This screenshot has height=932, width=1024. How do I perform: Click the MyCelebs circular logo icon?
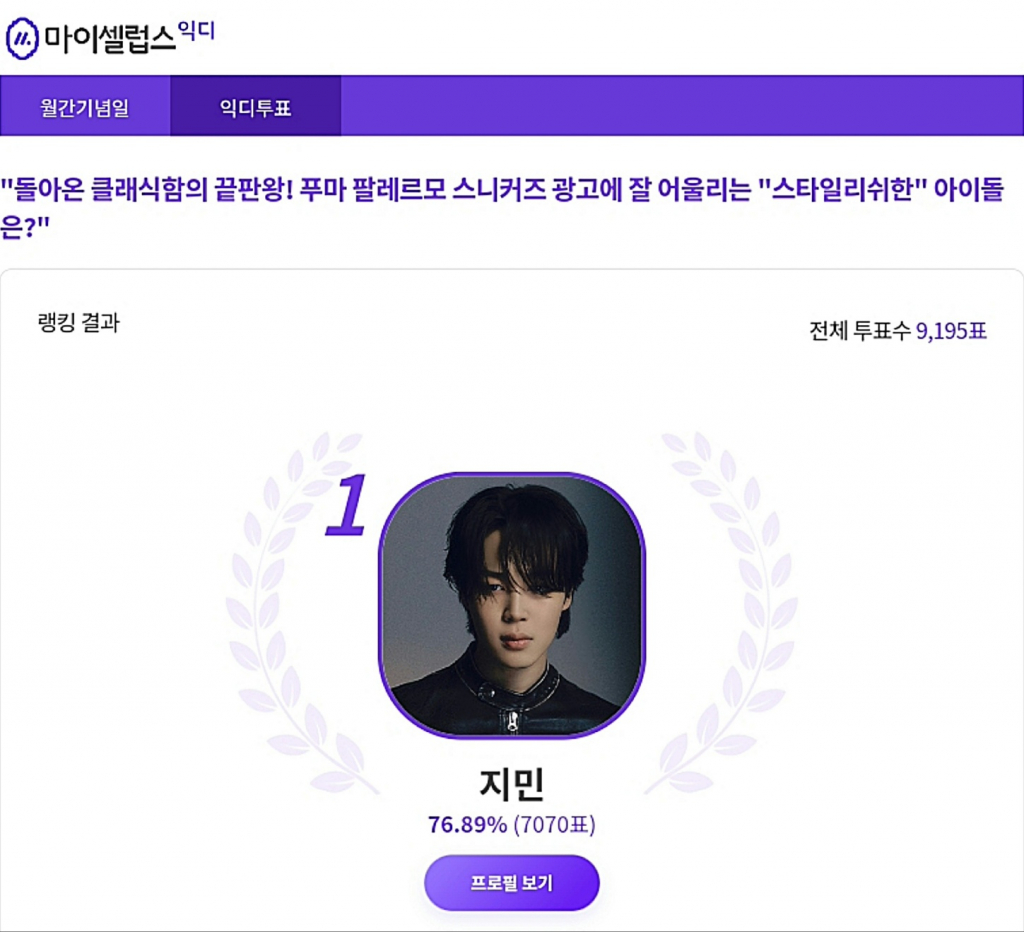(x=23, y=39)
